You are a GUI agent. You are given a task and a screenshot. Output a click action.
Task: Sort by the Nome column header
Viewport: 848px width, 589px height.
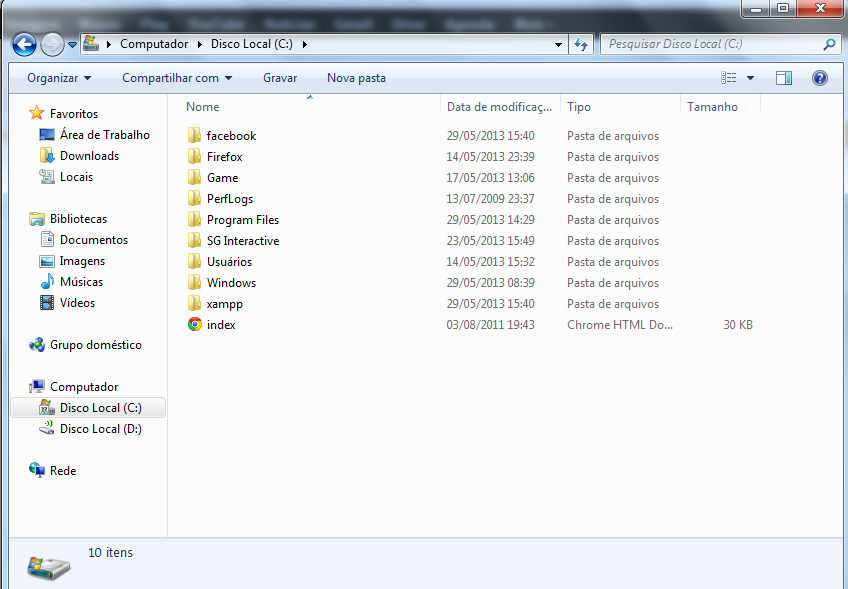pyautogui.click(x=202, y=107)
